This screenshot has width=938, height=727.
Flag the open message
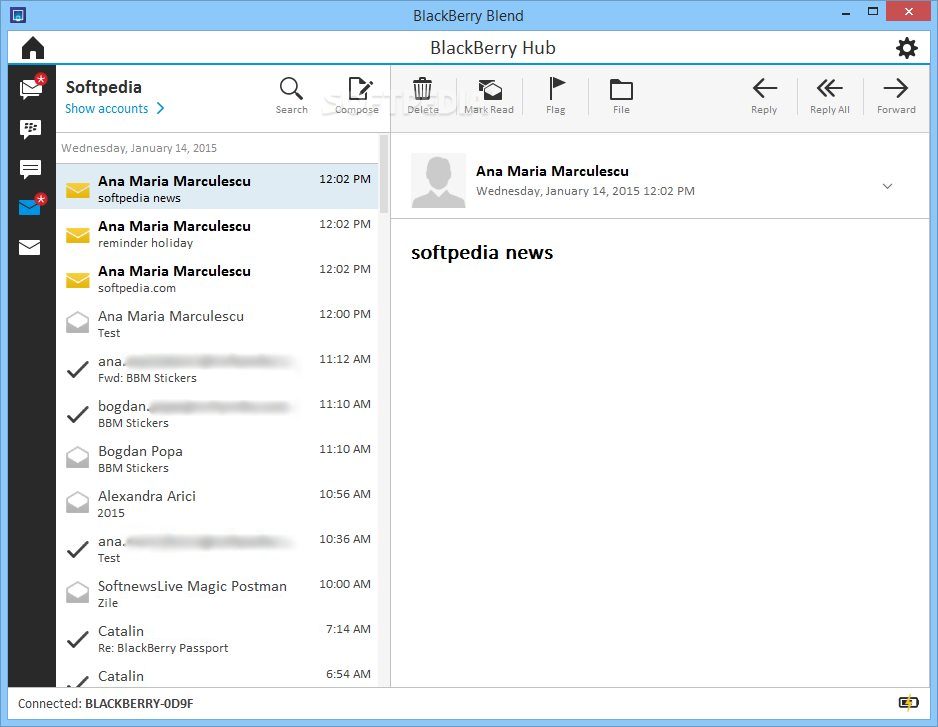pos(556,96)
